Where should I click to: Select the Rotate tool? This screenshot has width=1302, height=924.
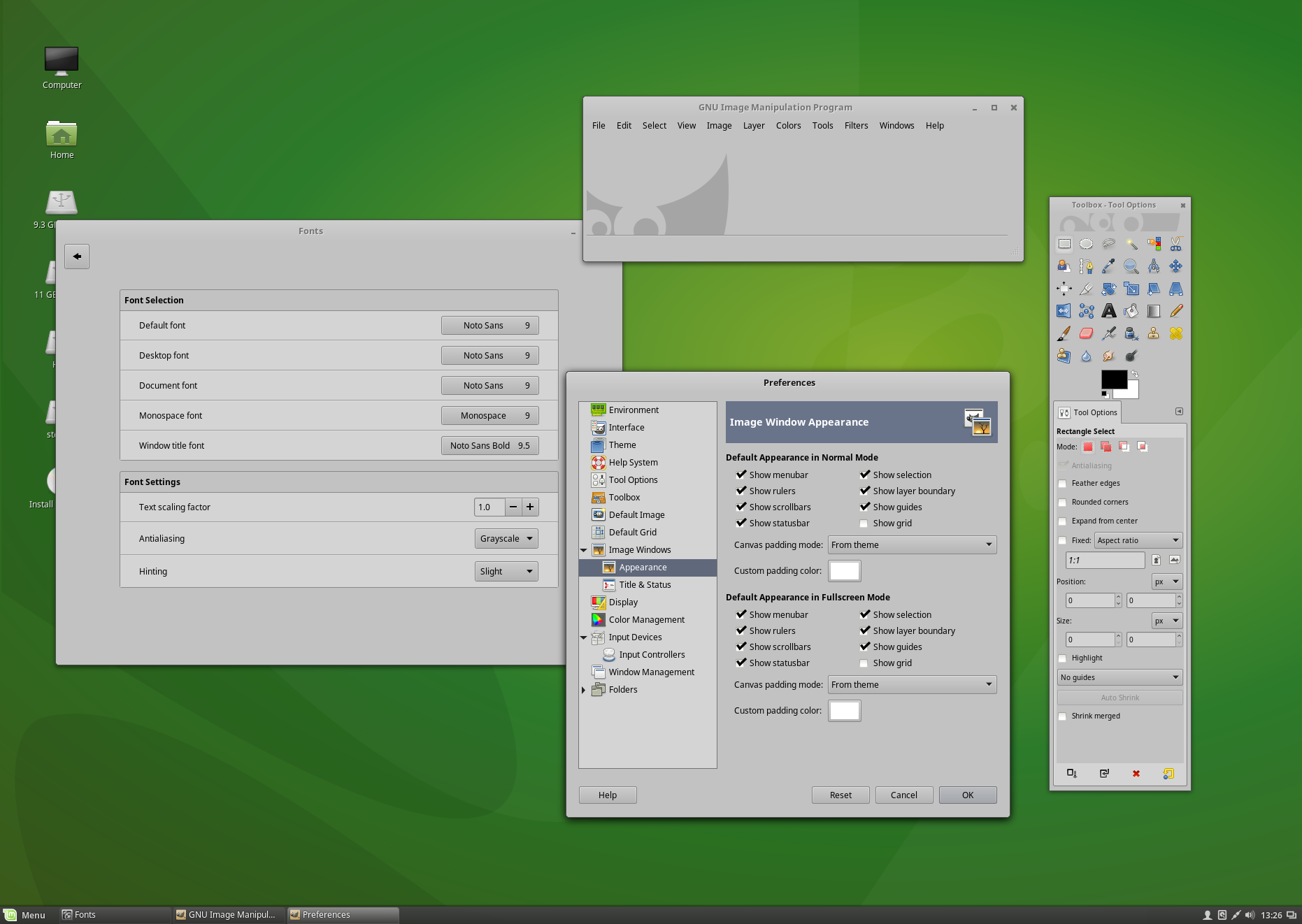1109,289
